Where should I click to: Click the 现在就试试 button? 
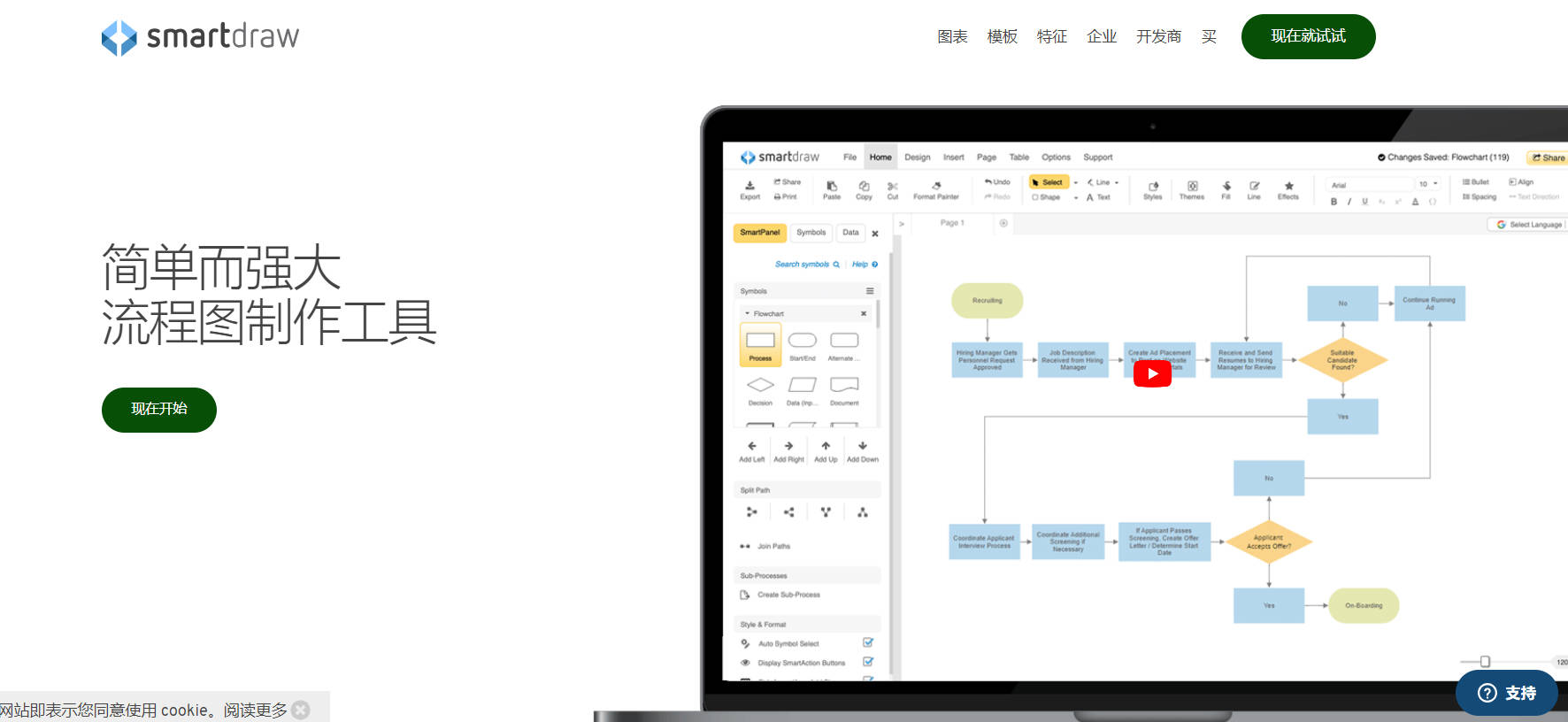[1308, 36]
